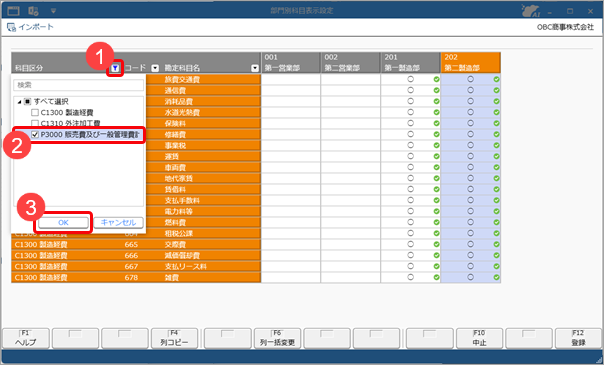Uncheck the P3000 販売費及び一般管理費 option
Image resolution: width=604 pixels, height=365 pixels.
pos(35,134)
